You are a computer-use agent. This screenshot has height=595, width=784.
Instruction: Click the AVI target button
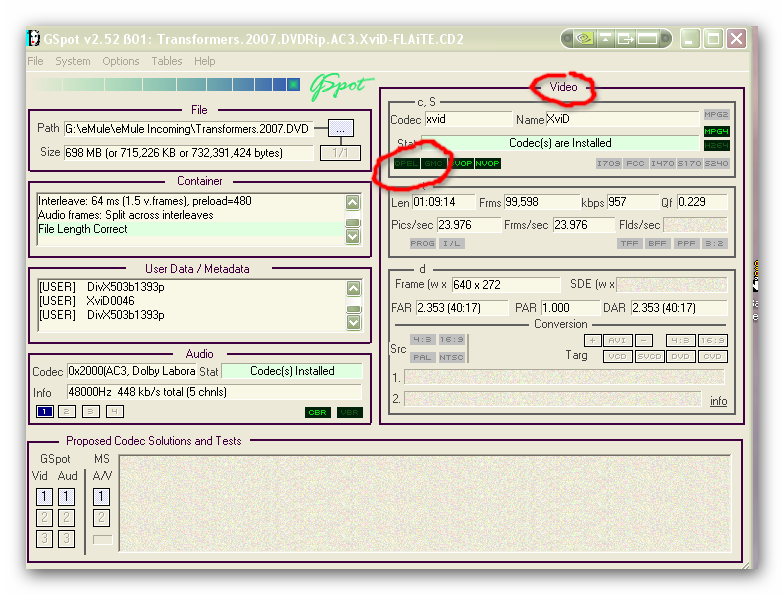(x=618, y=340)
